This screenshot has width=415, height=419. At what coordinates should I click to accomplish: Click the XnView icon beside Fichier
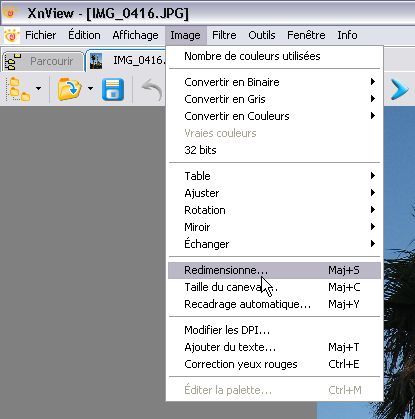click(12, 35)
